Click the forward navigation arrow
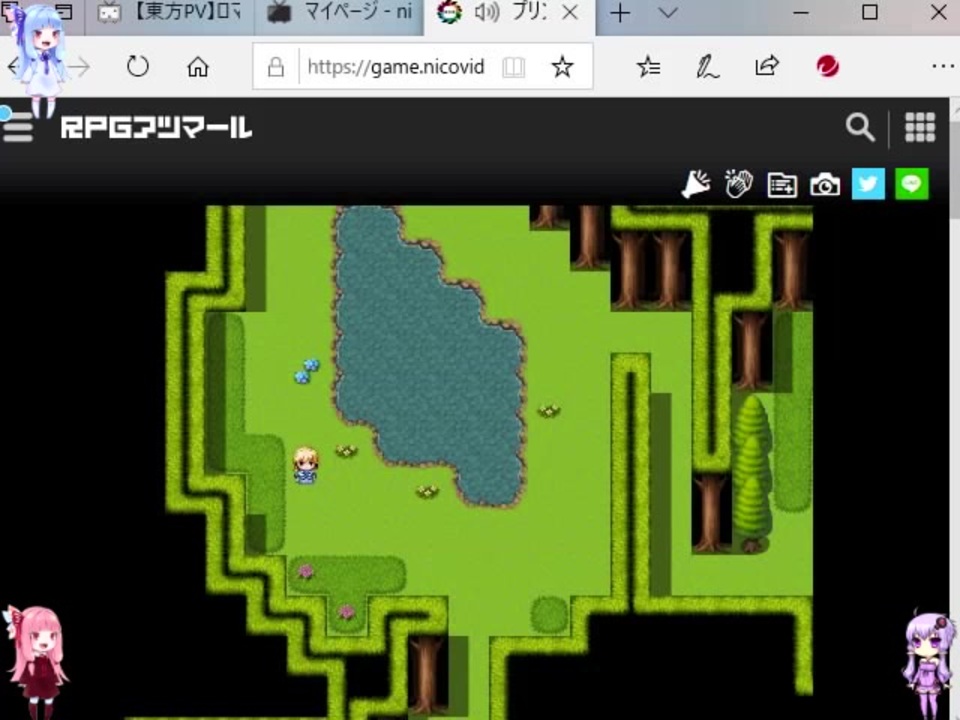The image size is (960, 720). (80, 66)
